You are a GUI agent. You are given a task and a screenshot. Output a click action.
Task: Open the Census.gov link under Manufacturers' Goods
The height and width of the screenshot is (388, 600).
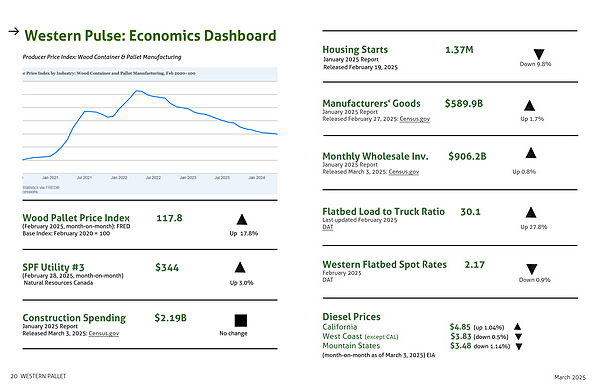point(414,119)
